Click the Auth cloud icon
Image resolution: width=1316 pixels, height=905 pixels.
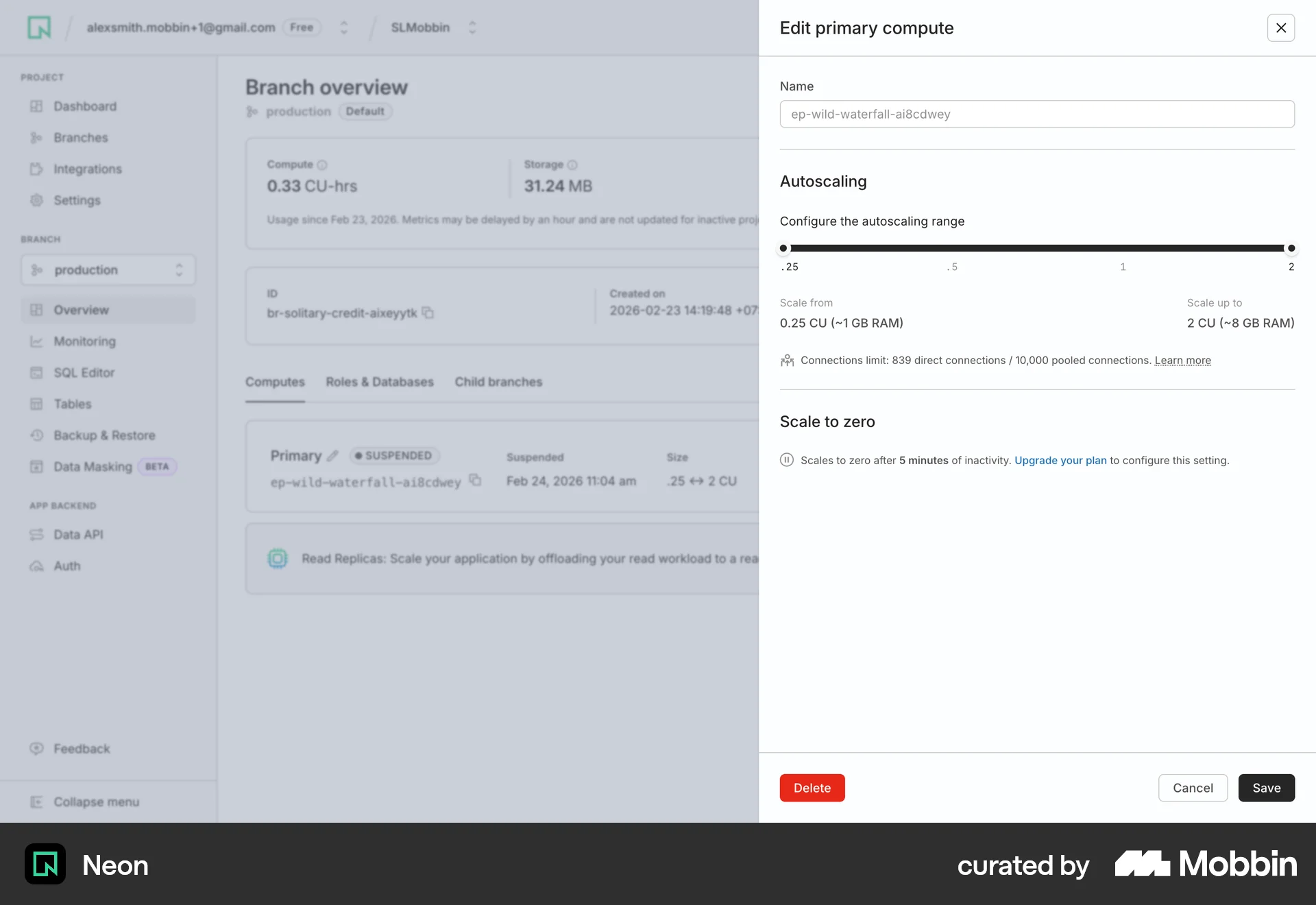click(36, 566)
